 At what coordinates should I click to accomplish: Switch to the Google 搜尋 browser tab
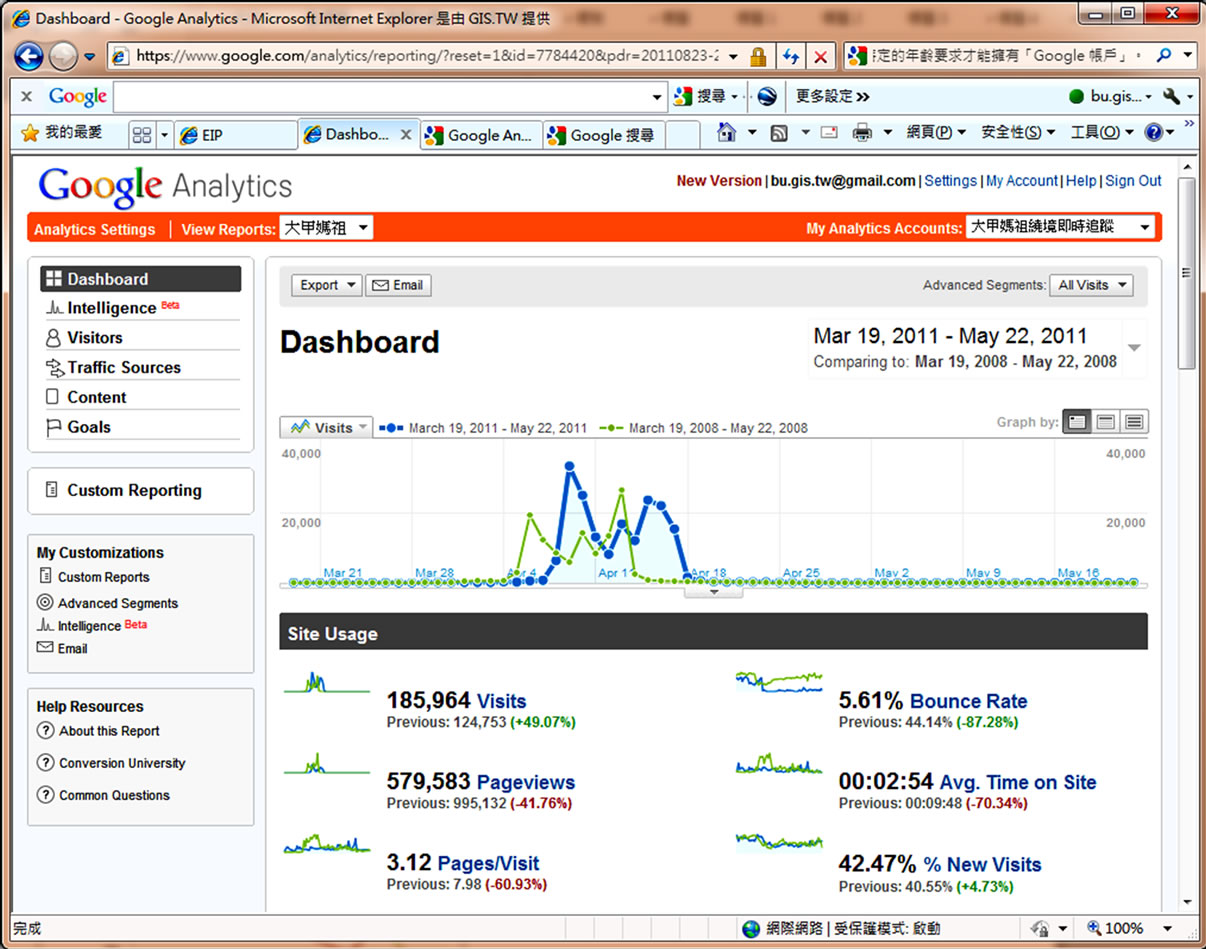pos(603,135)
